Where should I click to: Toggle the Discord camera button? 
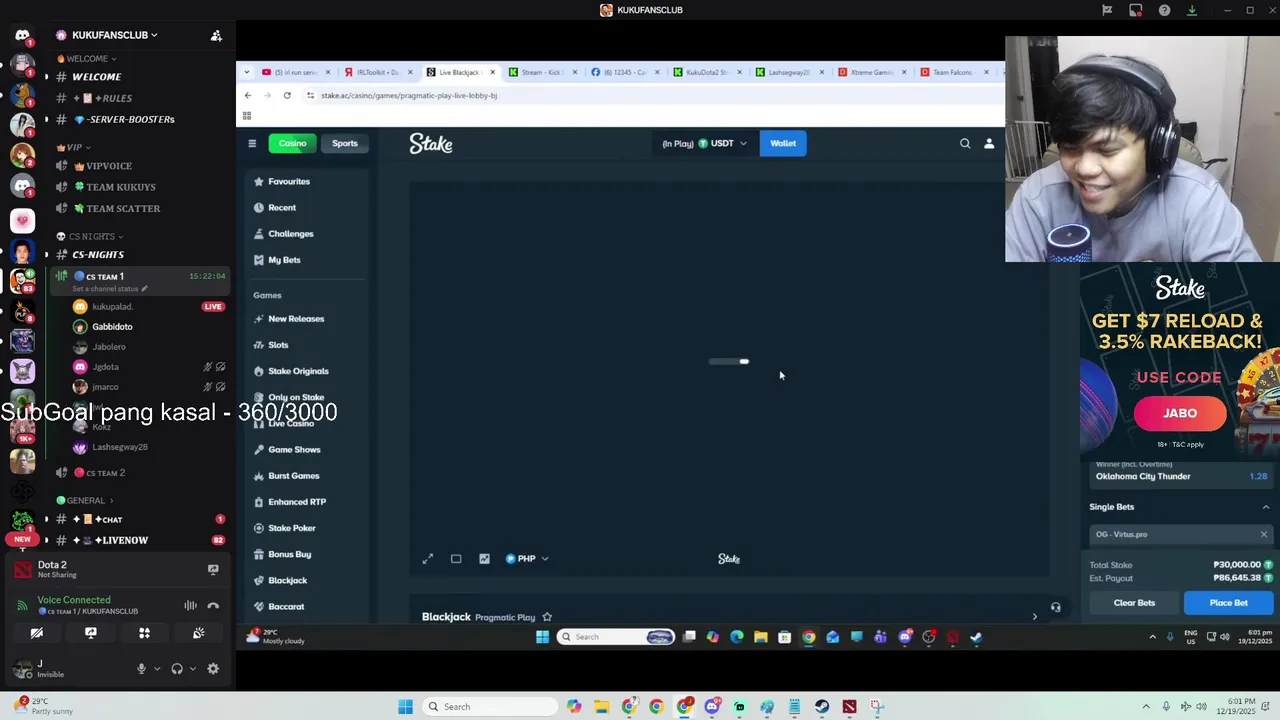[36, 633]
